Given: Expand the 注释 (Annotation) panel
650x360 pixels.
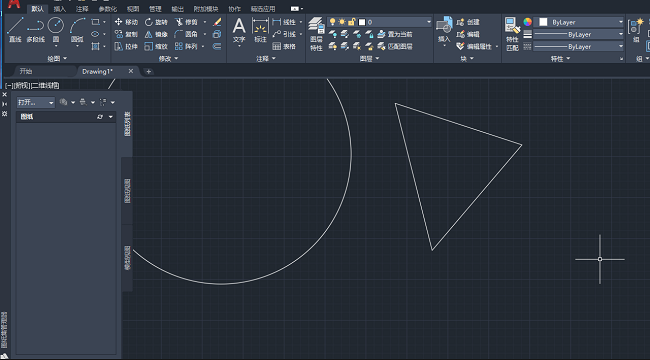Looking at the screenshot, I should 266,59.
